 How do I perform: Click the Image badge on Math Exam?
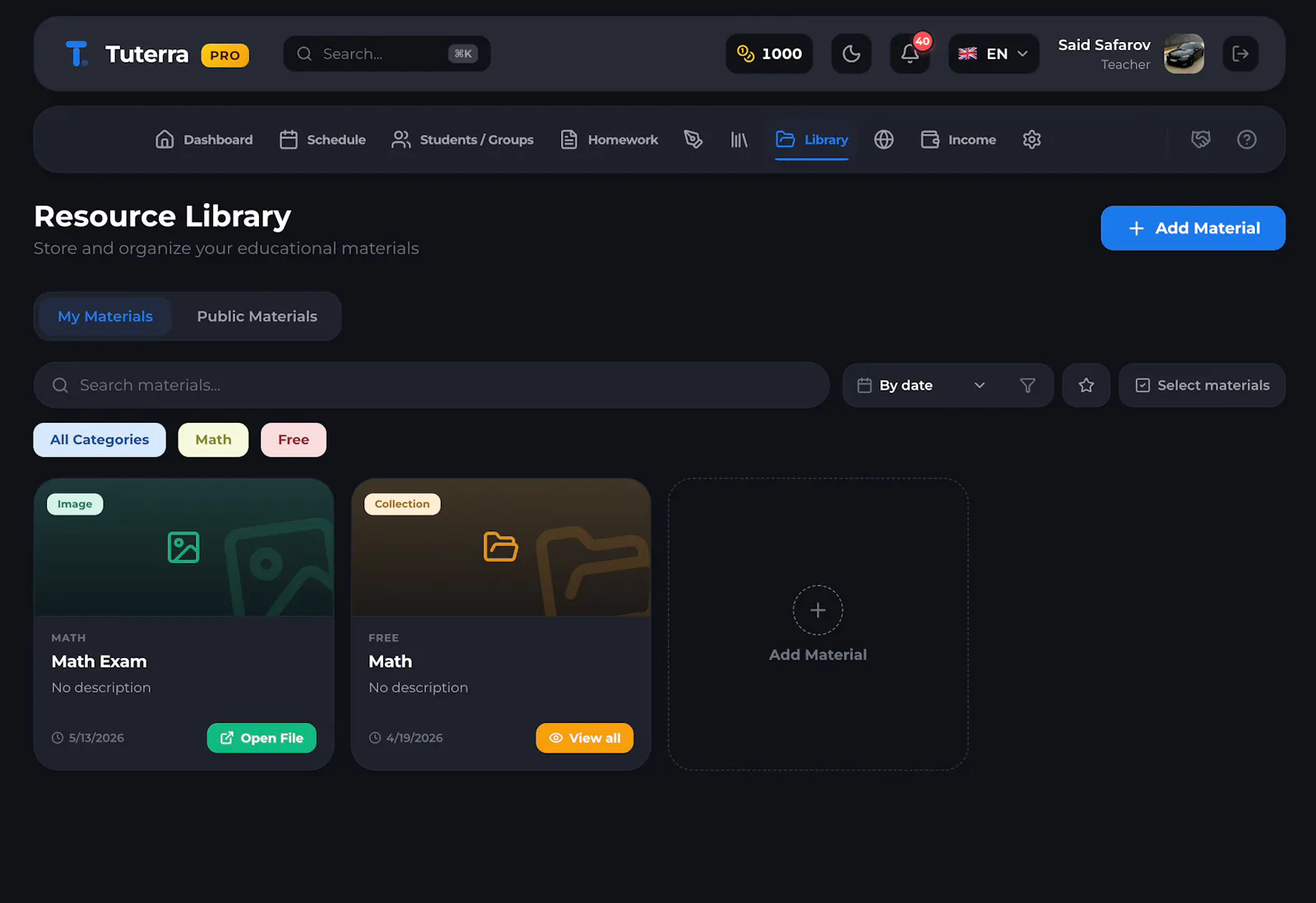click(x=75, y=504)
